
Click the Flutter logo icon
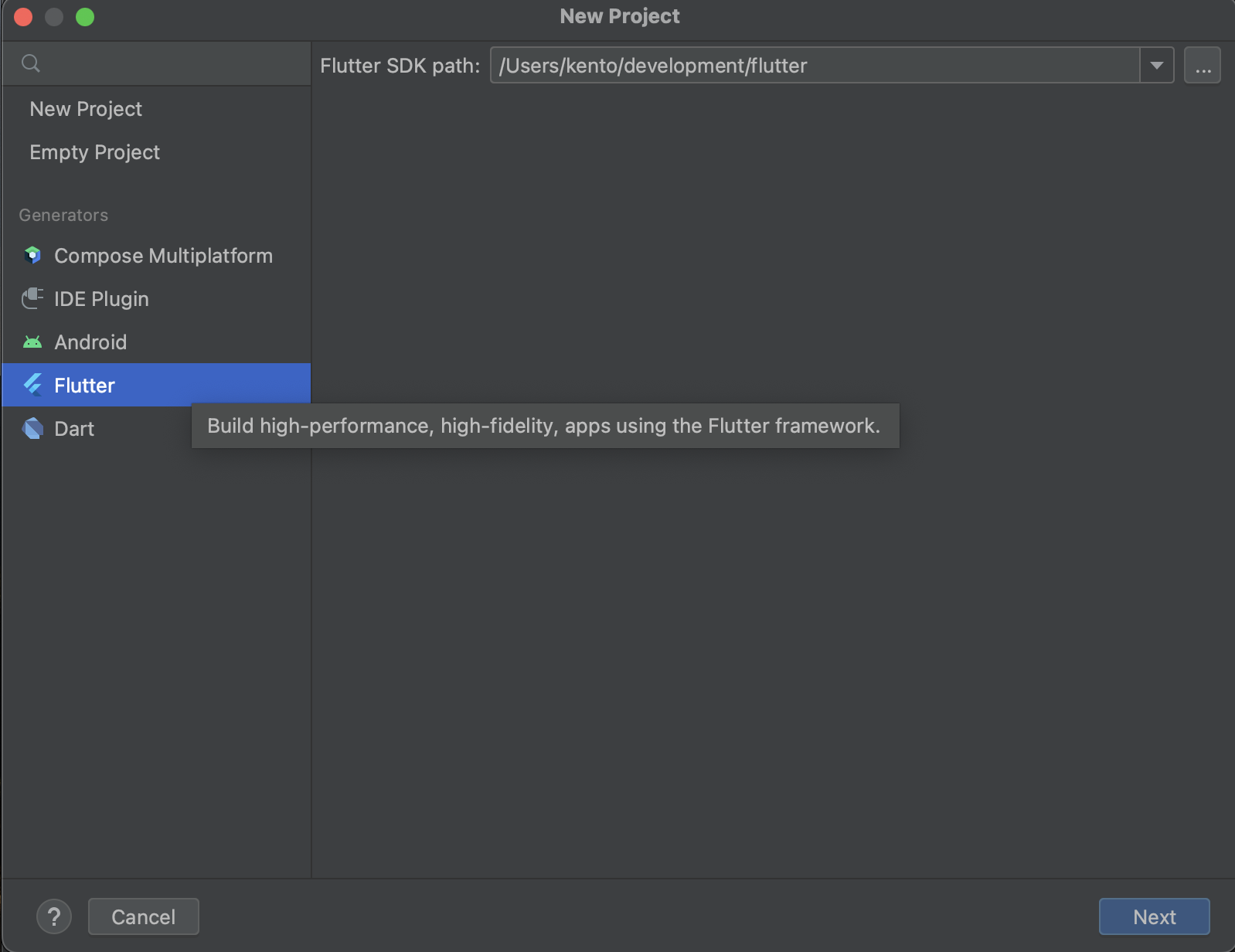[32, 385]
